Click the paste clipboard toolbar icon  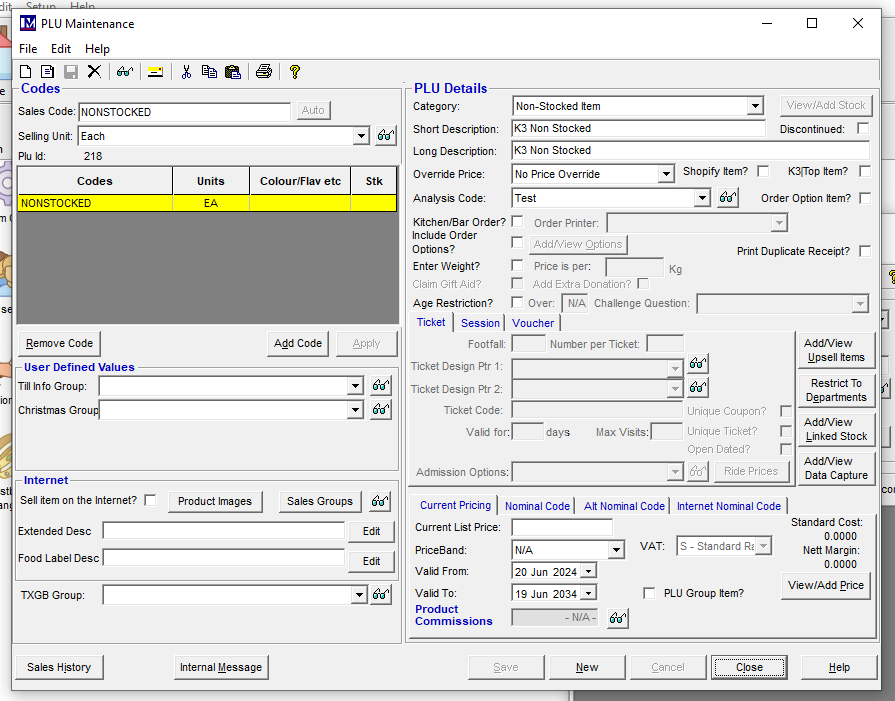point(232,71)
